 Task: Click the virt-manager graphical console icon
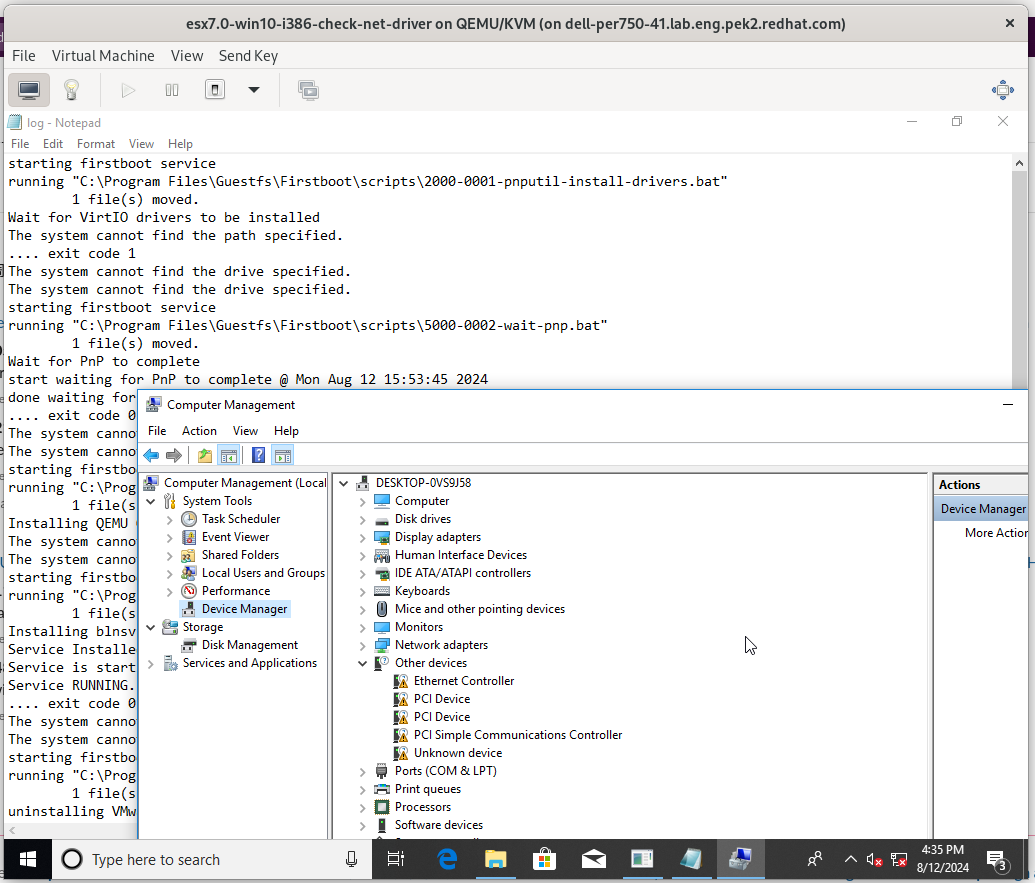pyautogui.click(x=29, y=90)
